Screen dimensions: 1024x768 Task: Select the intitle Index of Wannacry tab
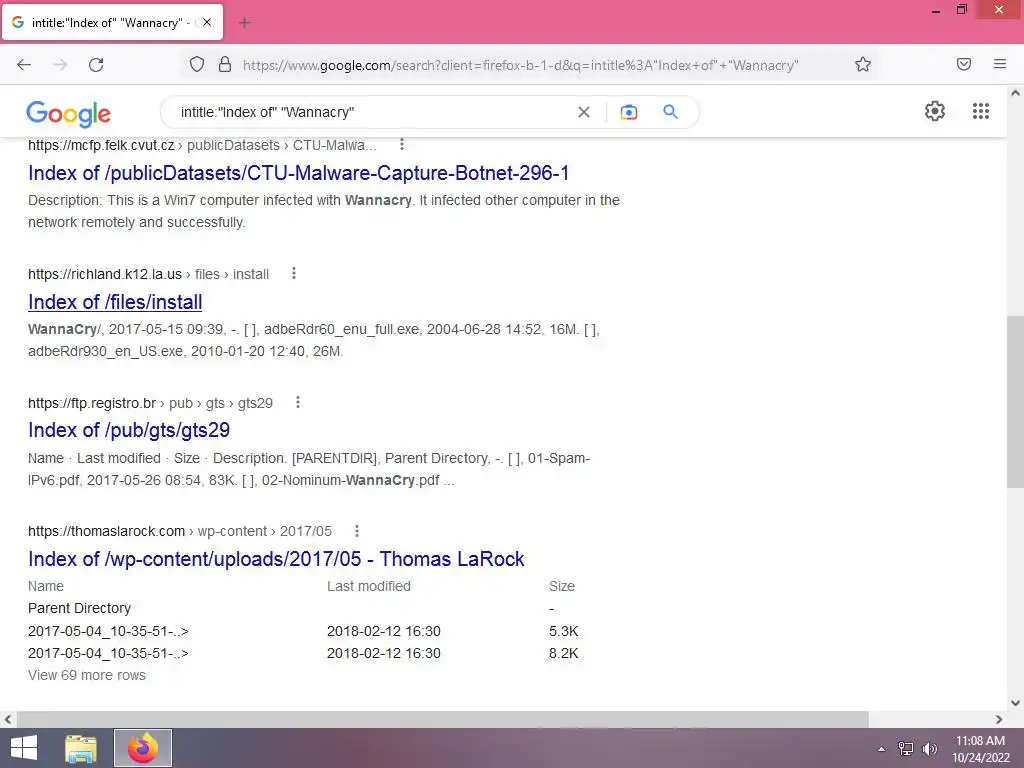coord(112,22)
